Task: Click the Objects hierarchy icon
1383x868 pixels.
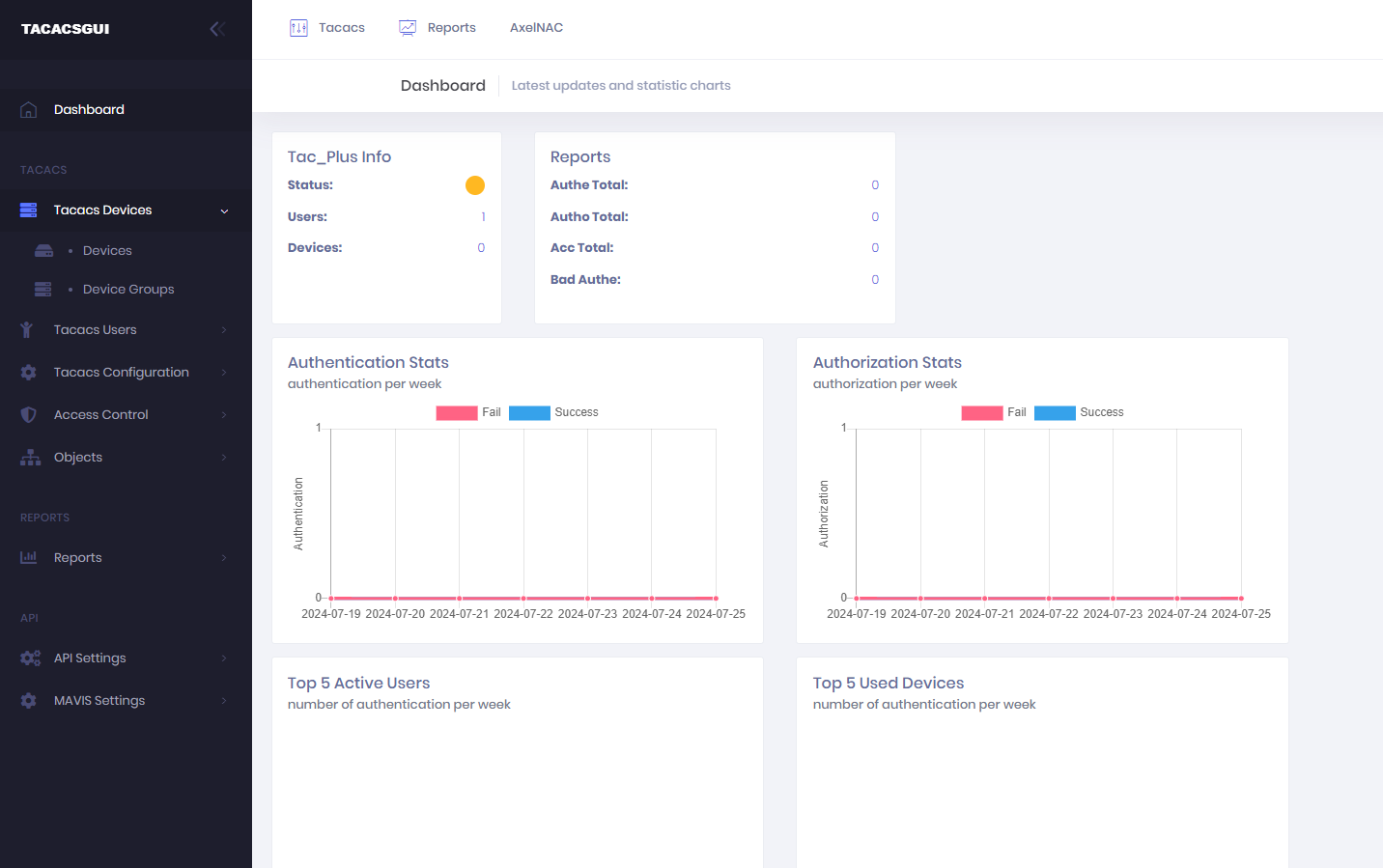Action: tap(31, 458)
